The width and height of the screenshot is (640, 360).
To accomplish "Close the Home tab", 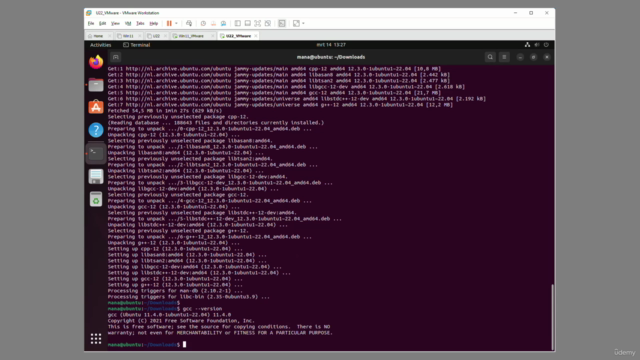I will point(109,36).
